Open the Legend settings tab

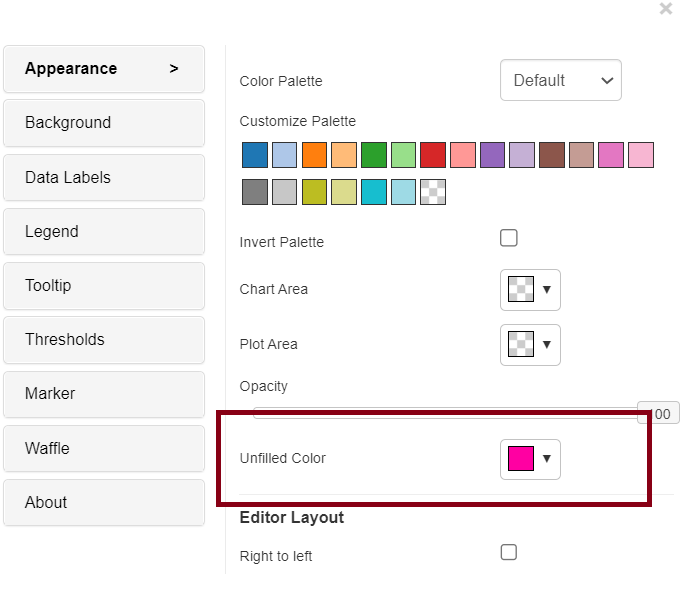104,231
